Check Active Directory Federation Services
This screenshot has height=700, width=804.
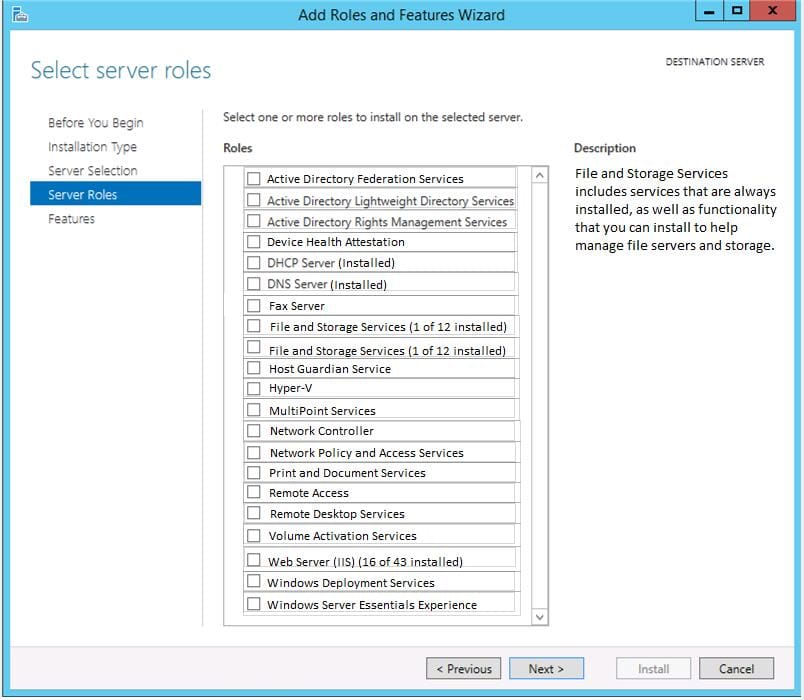coord(253,178)
